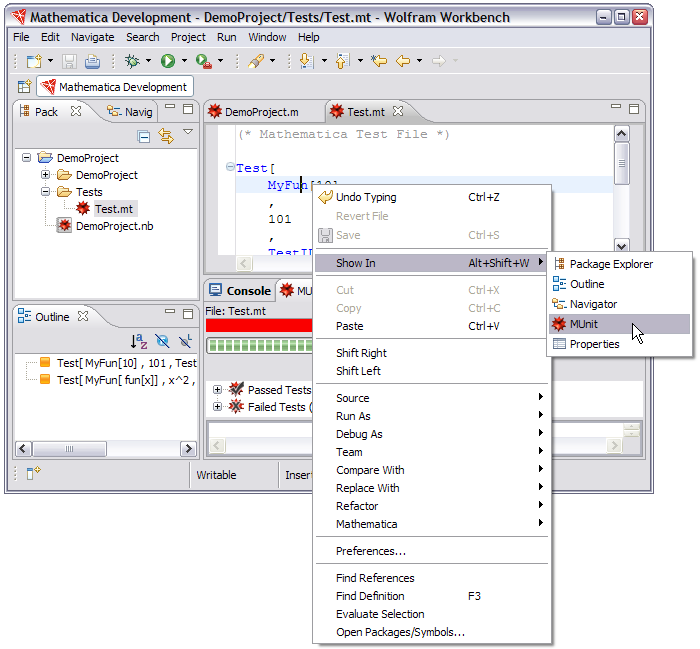Screen dimensions: 700x649
Task: Maximize the editor area
Action: (x=634, y=108)
